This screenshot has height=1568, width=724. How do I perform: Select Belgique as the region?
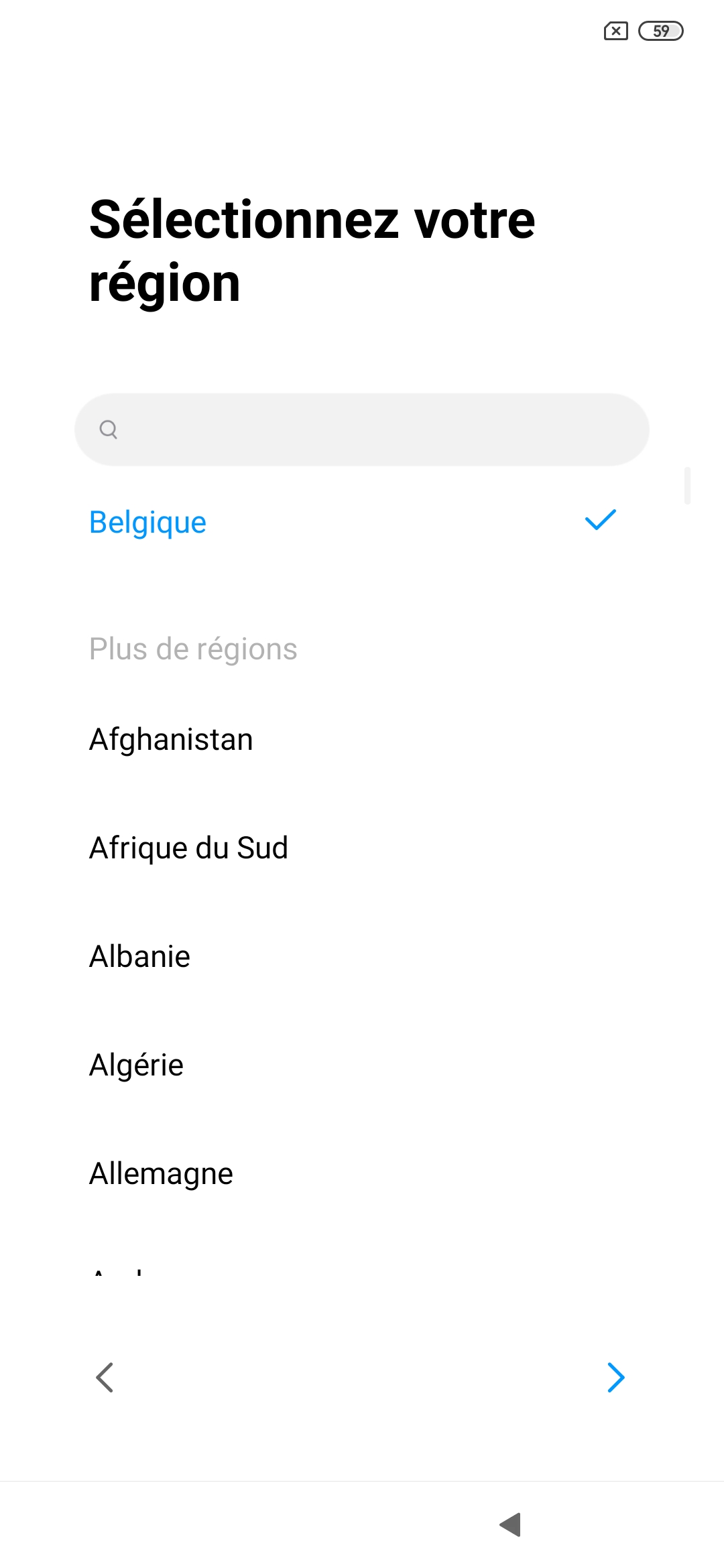pyautogui.click(x=148, y=523)
